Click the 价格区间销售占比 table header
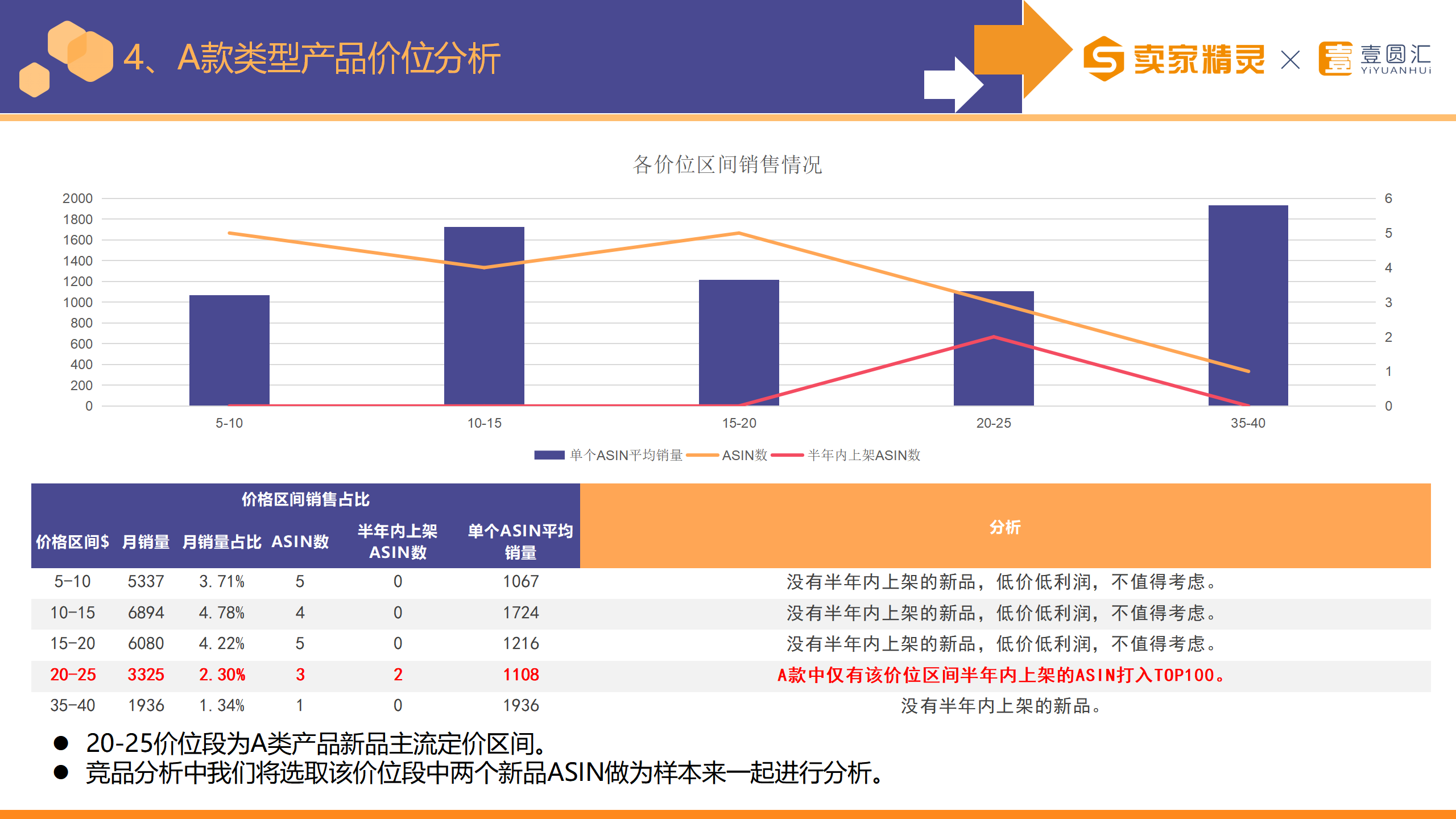This screenshot has height=819, width=1456. tap(305, 499)
